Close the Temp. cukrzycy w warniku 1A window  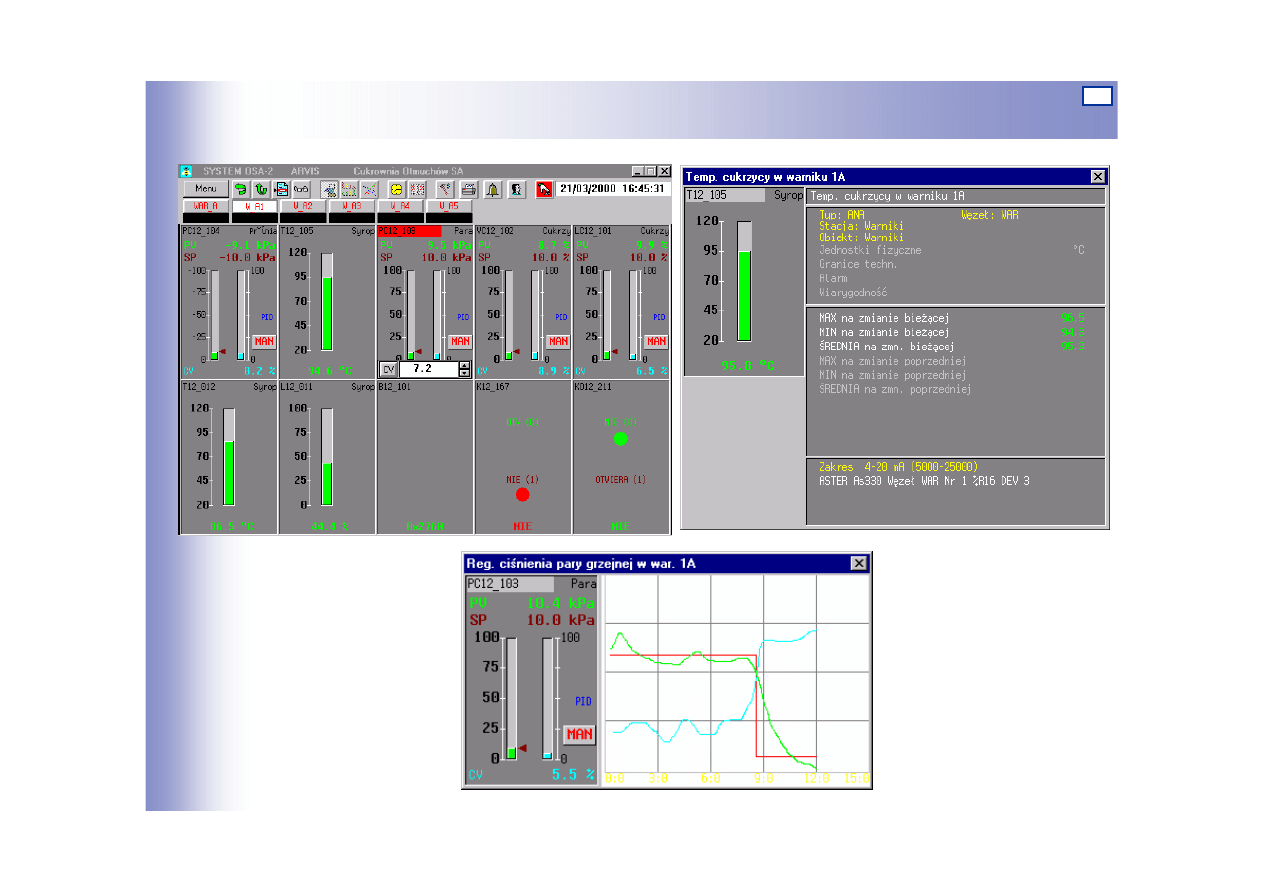pyautogui.click(x=1097, y=176)
